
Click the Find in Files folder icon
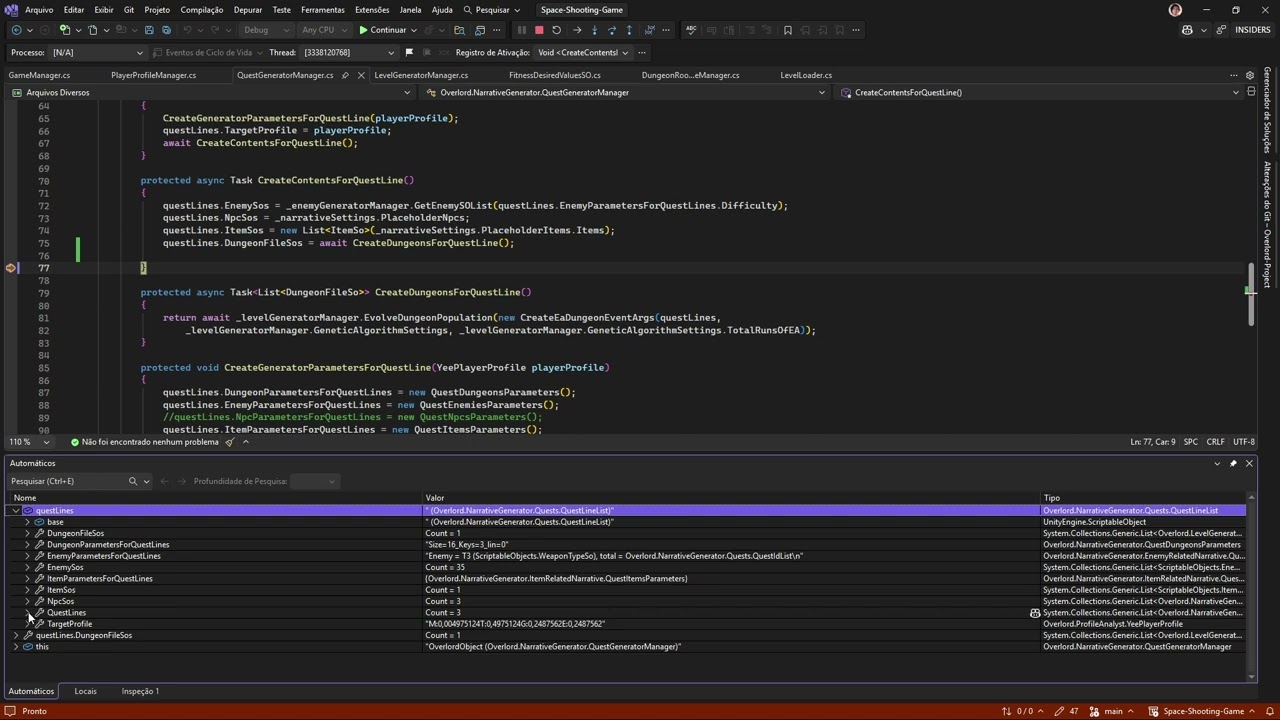459,30
